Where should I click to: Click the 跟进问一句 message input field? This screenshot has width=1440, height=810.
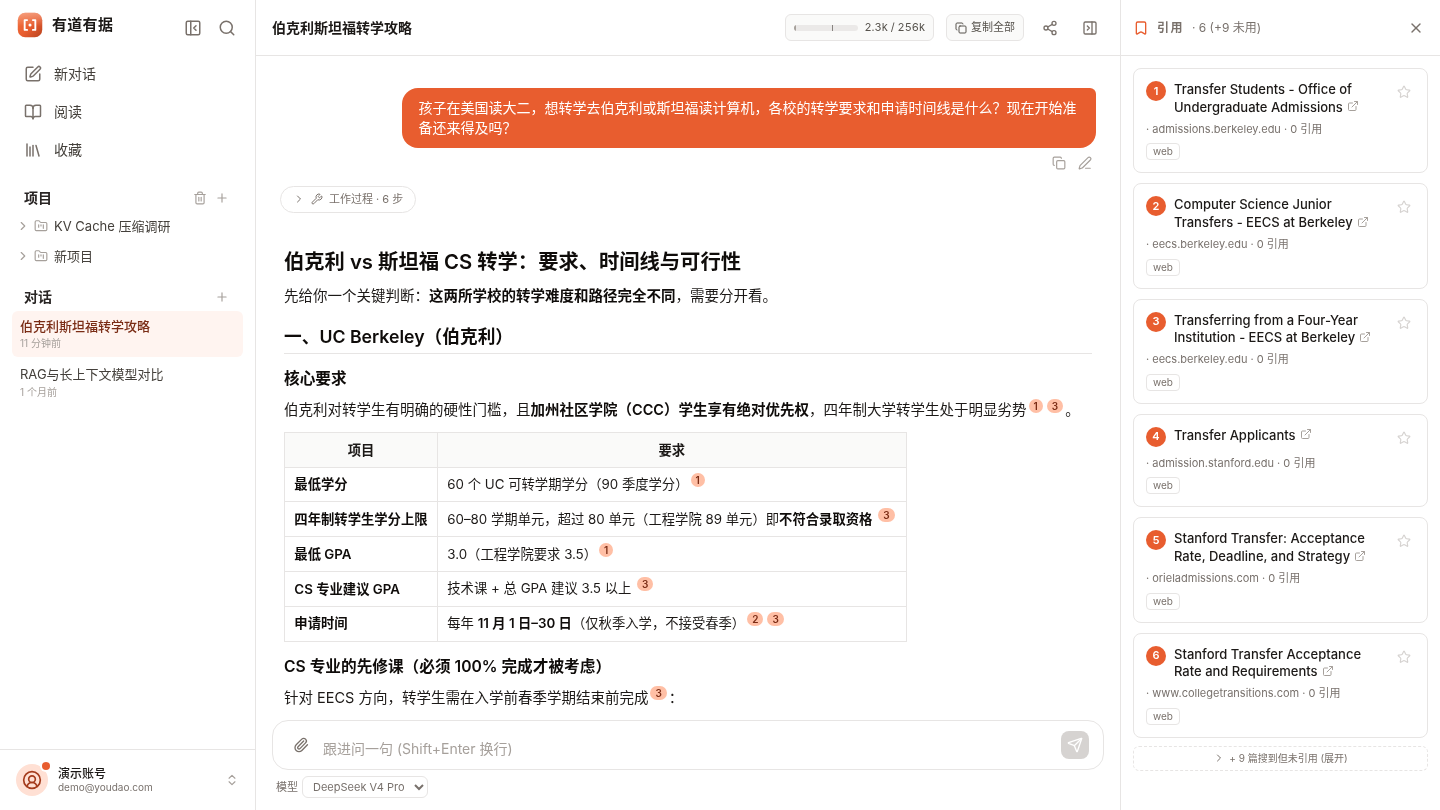[685, 748]
